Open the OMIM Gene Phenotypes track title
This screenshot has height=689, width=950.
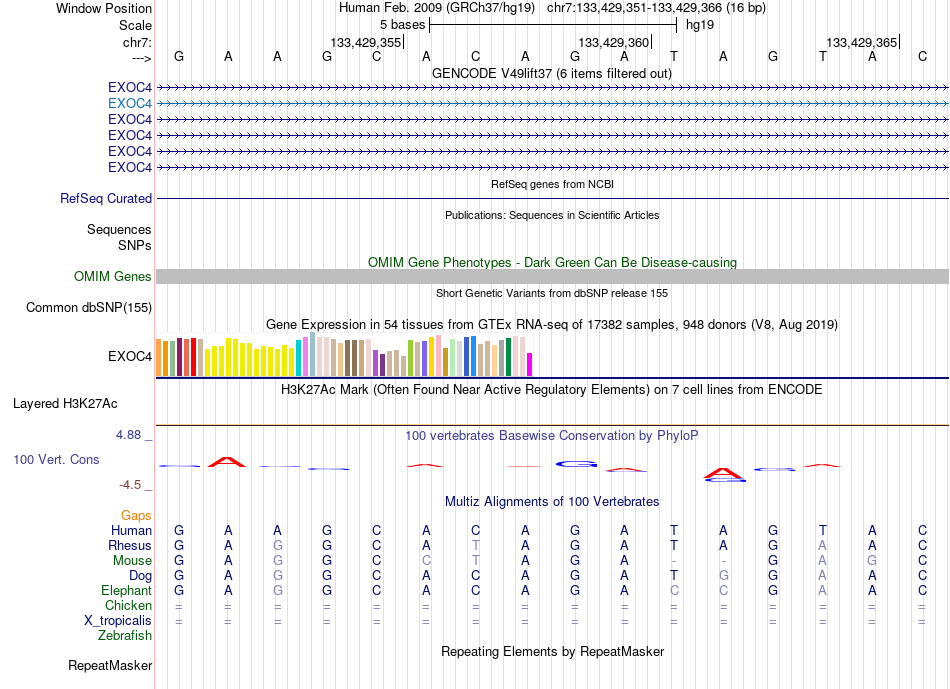pos(552,262)
